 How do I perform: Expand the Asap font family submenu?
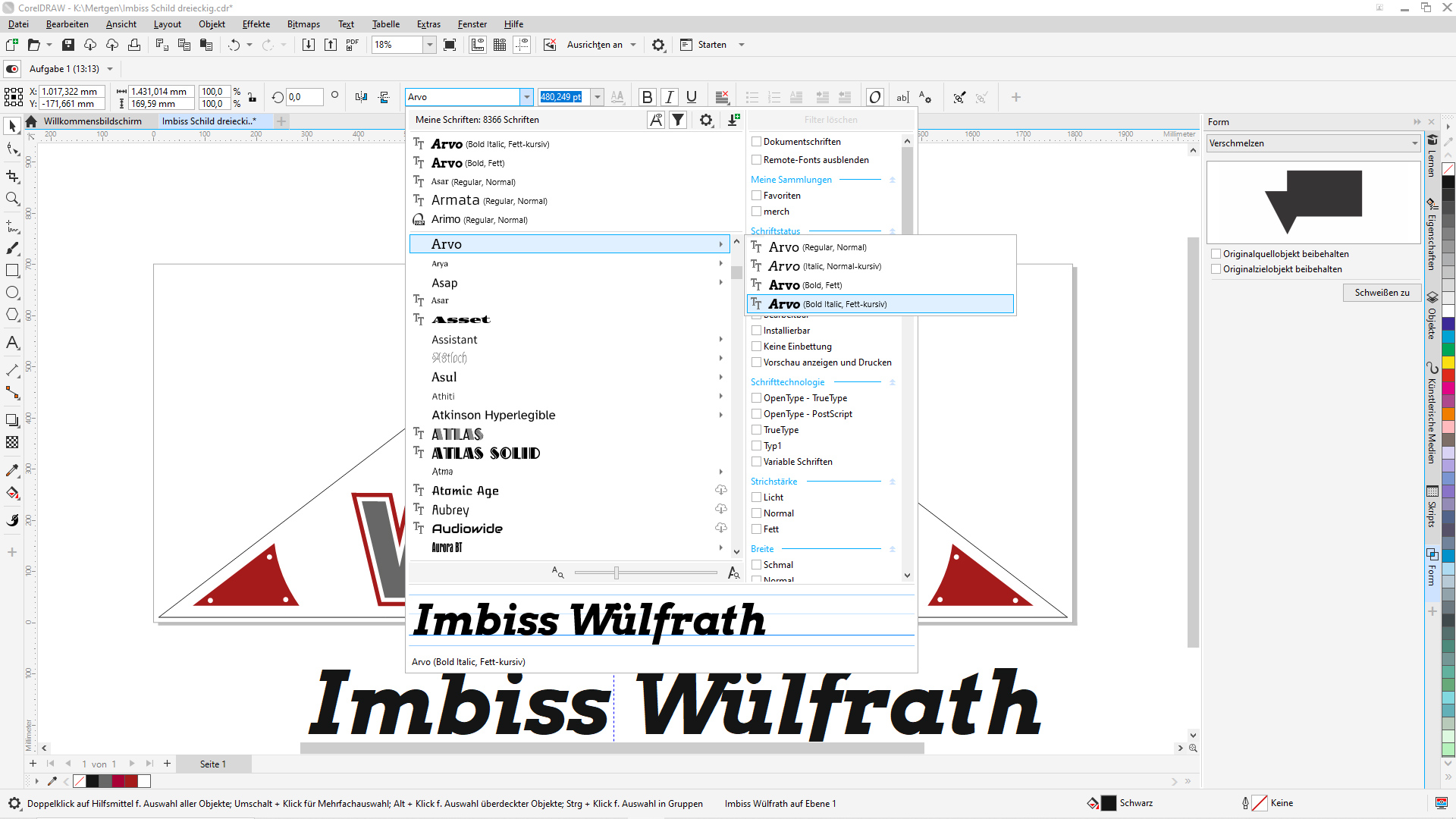point(720,283)
